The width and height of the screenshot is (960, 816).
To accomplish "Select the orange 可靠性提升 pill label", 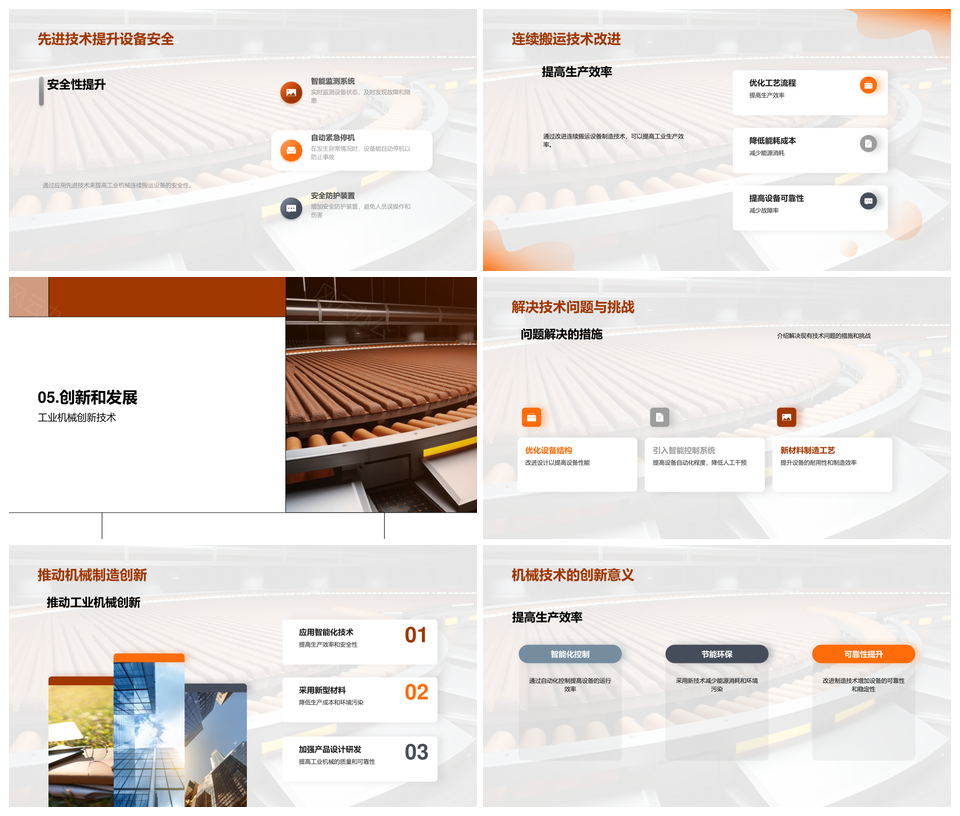I will click(863, 654).
